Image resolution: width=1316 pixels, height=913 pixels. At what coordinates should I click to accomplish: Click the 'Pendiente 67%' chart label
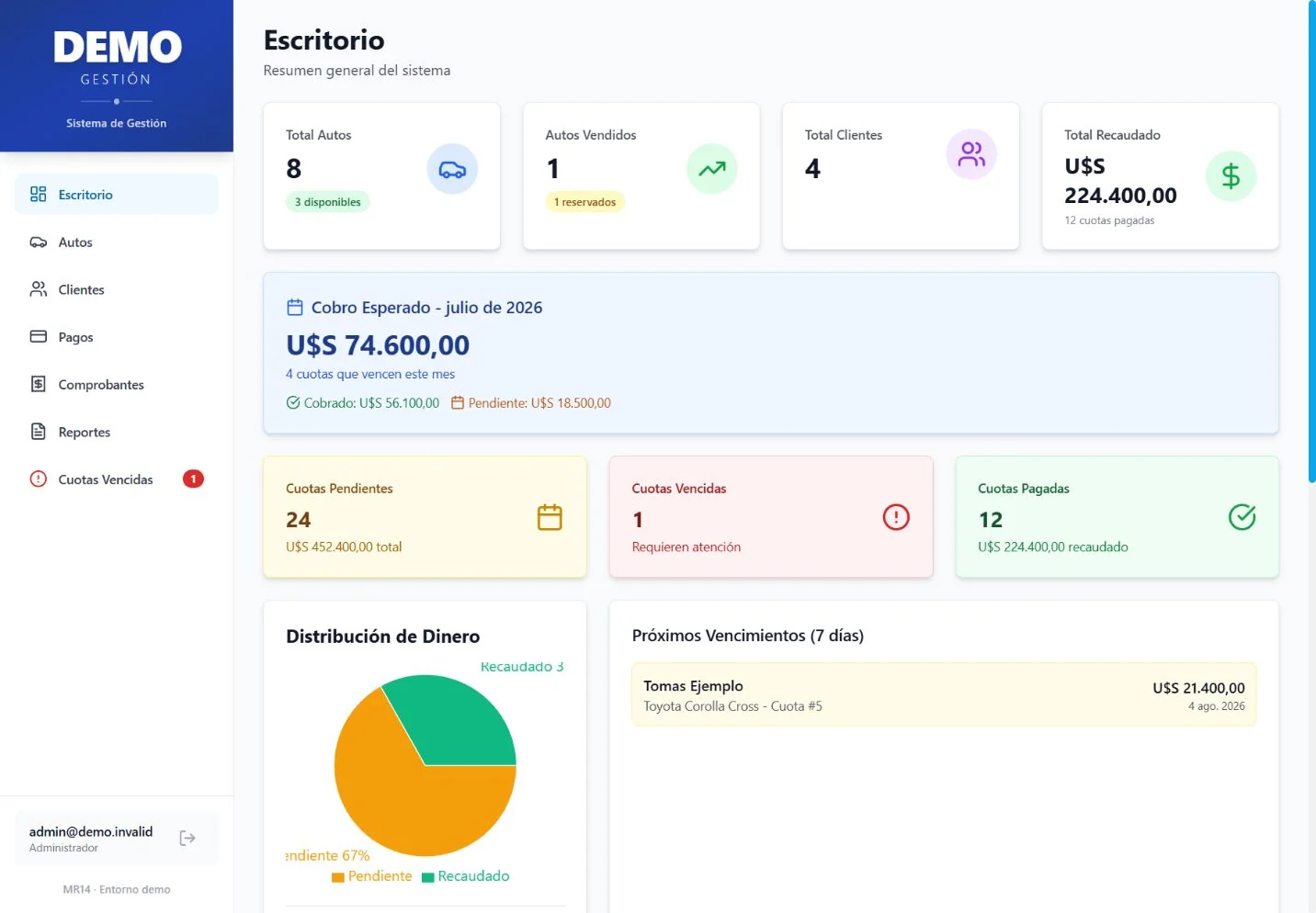coord(328,855)
